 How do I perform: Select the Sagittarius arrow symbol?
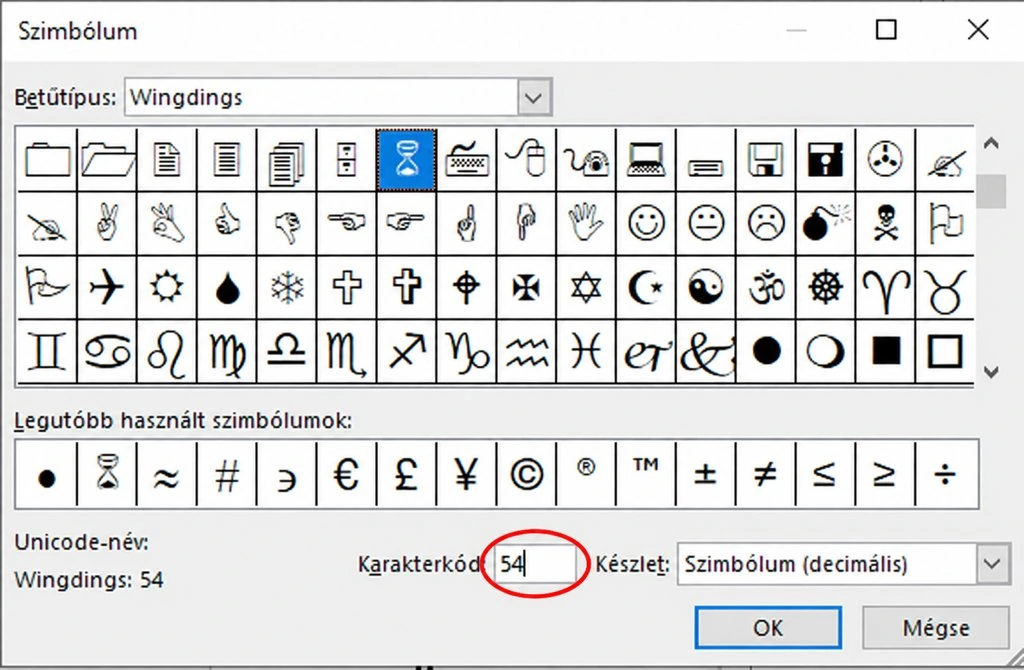pyautogui.click(x=406, y=351)
